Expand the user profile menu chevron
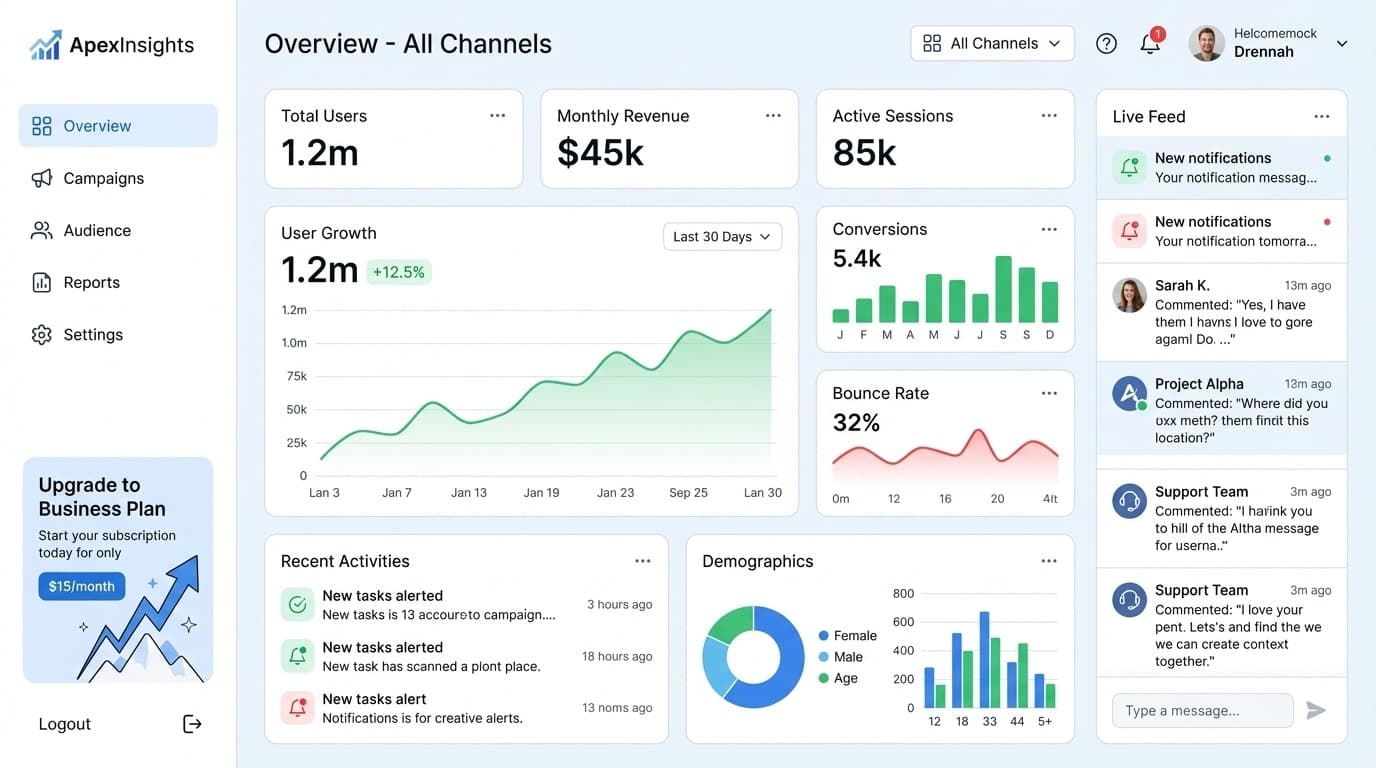The height and width of the screenshot is (768, 1376). [1342, 43]
